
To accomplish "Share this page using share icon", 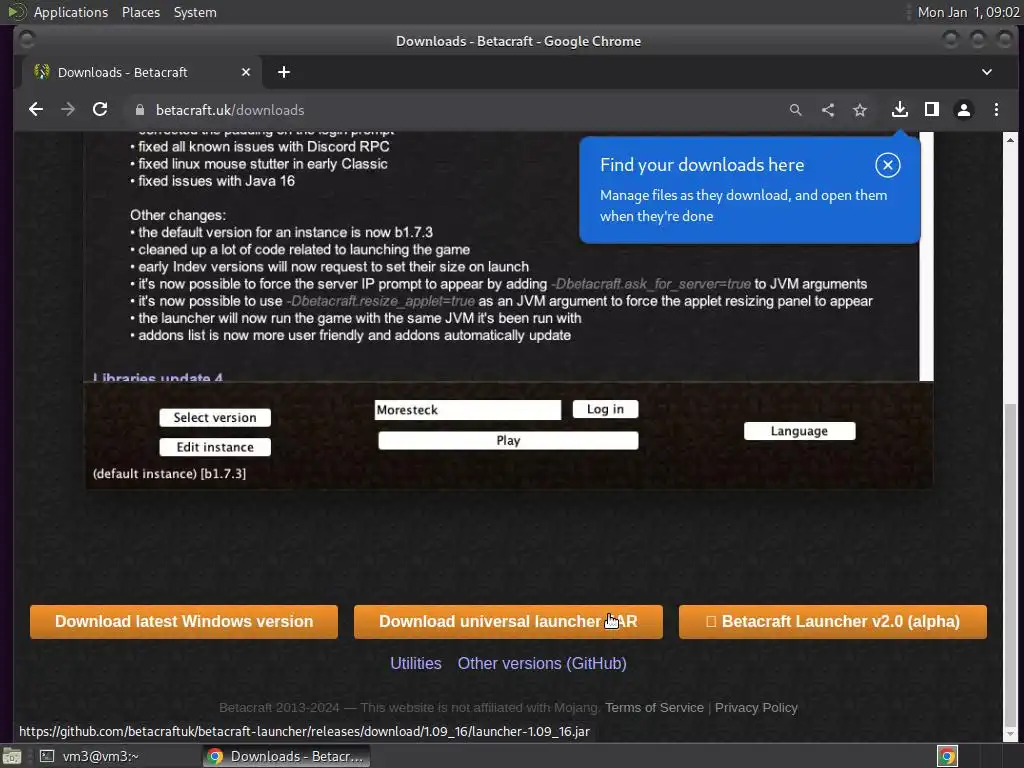I will [x=827, y=110].
